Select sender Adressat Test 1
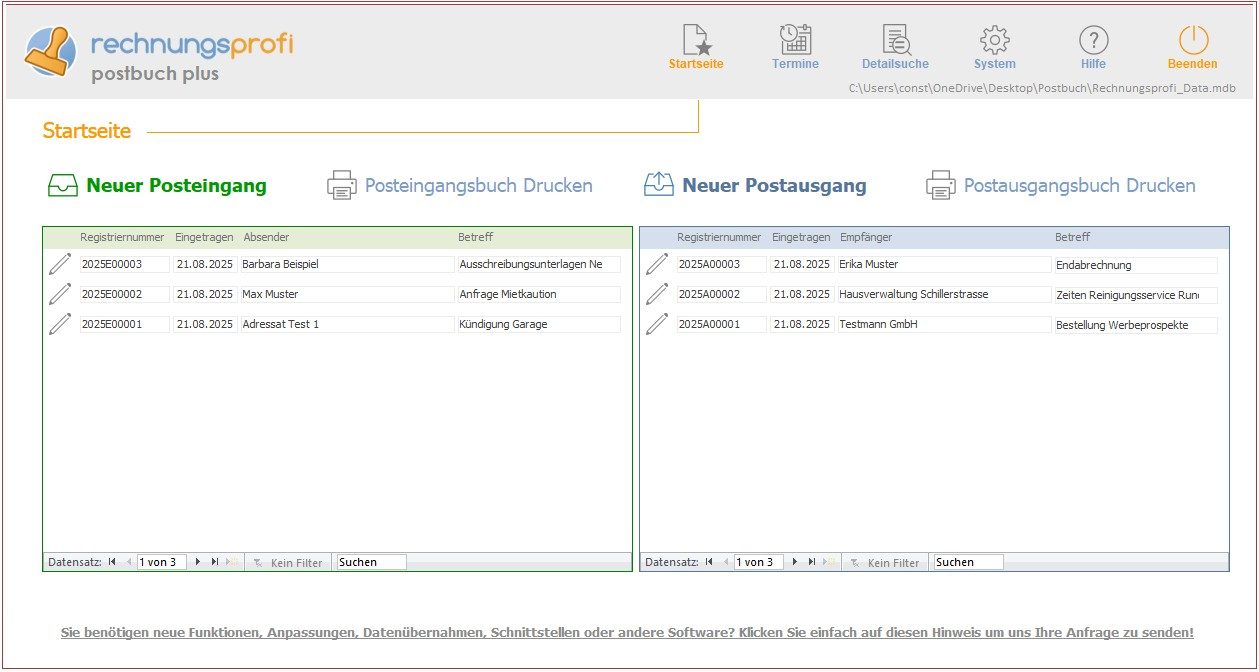The image size is (1259, 672). pos(347,324)
